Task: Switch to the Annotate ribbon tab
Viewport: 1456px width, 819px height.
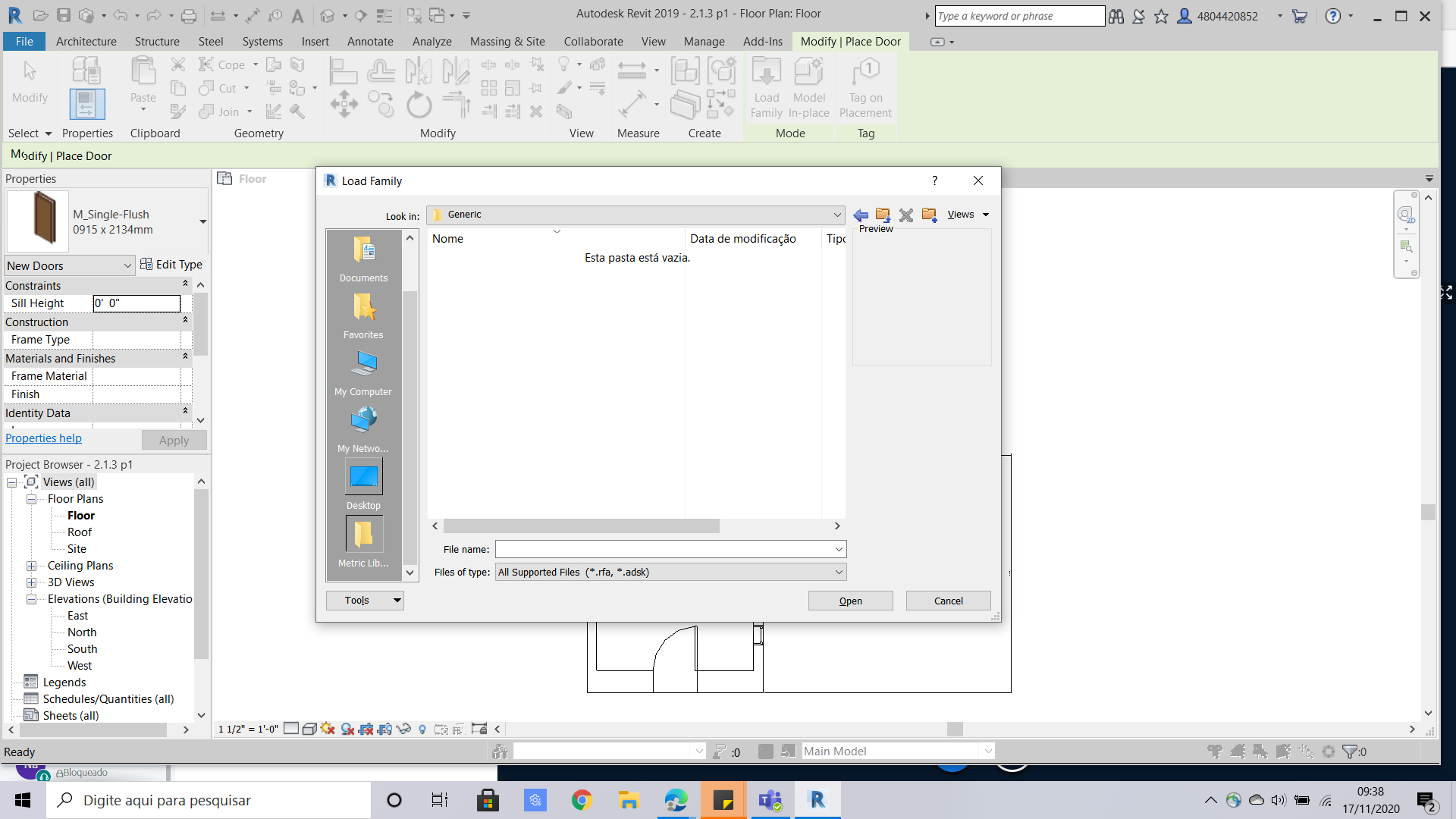Action: click(x=370, y=42)
